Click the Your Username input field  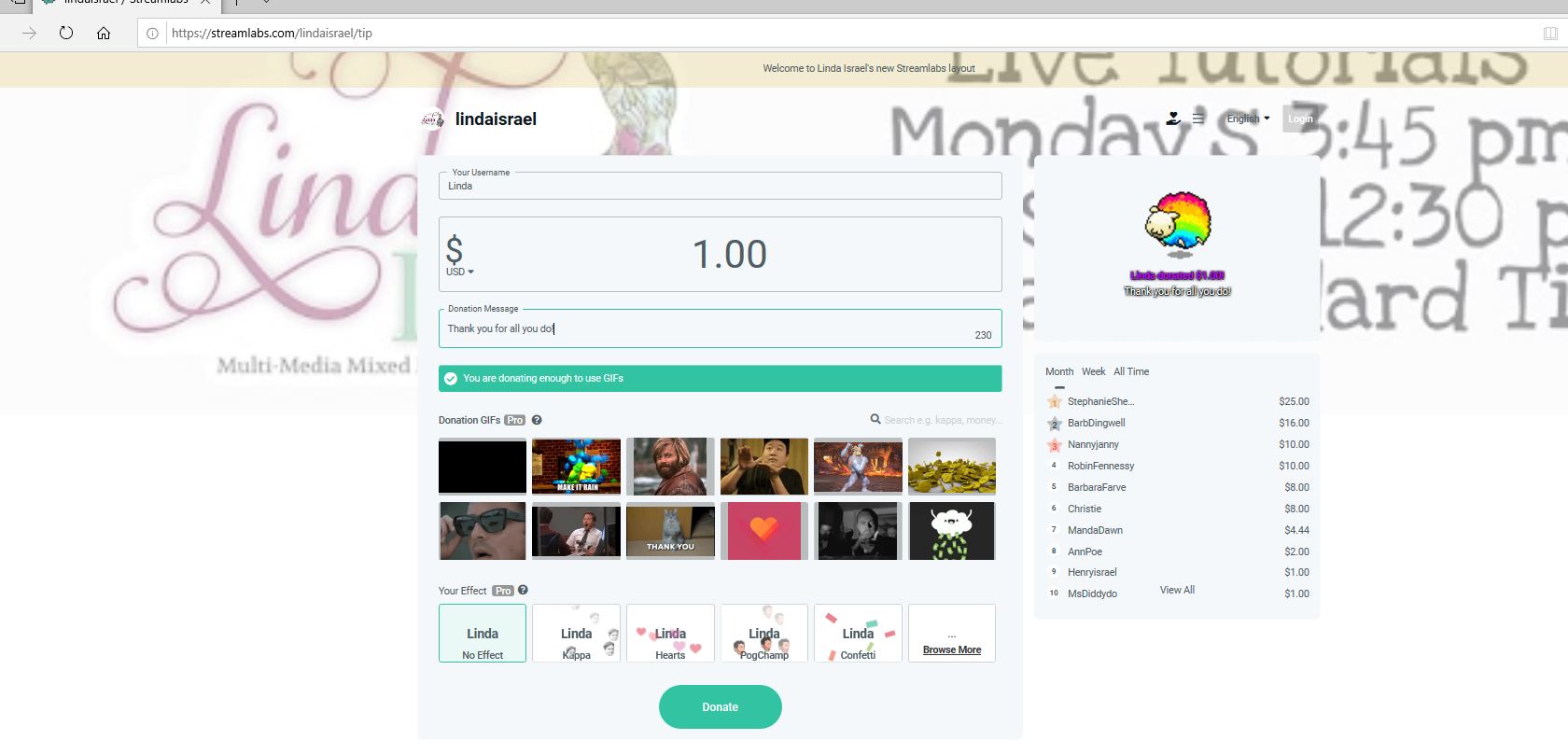[x=721, y=186]
